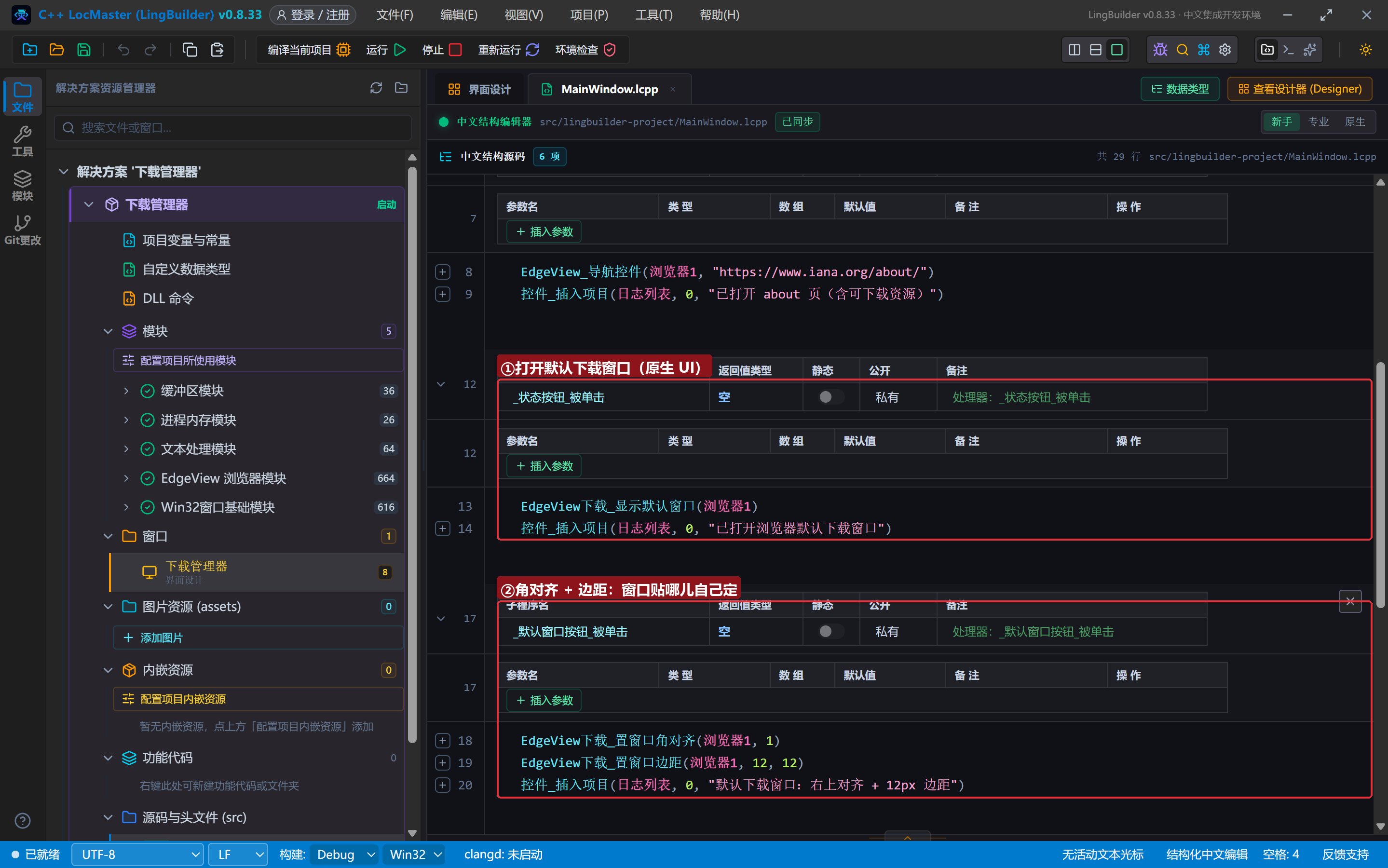Click the Run play icon
This screenshot has width=1388, height=868.
[400, 50]
